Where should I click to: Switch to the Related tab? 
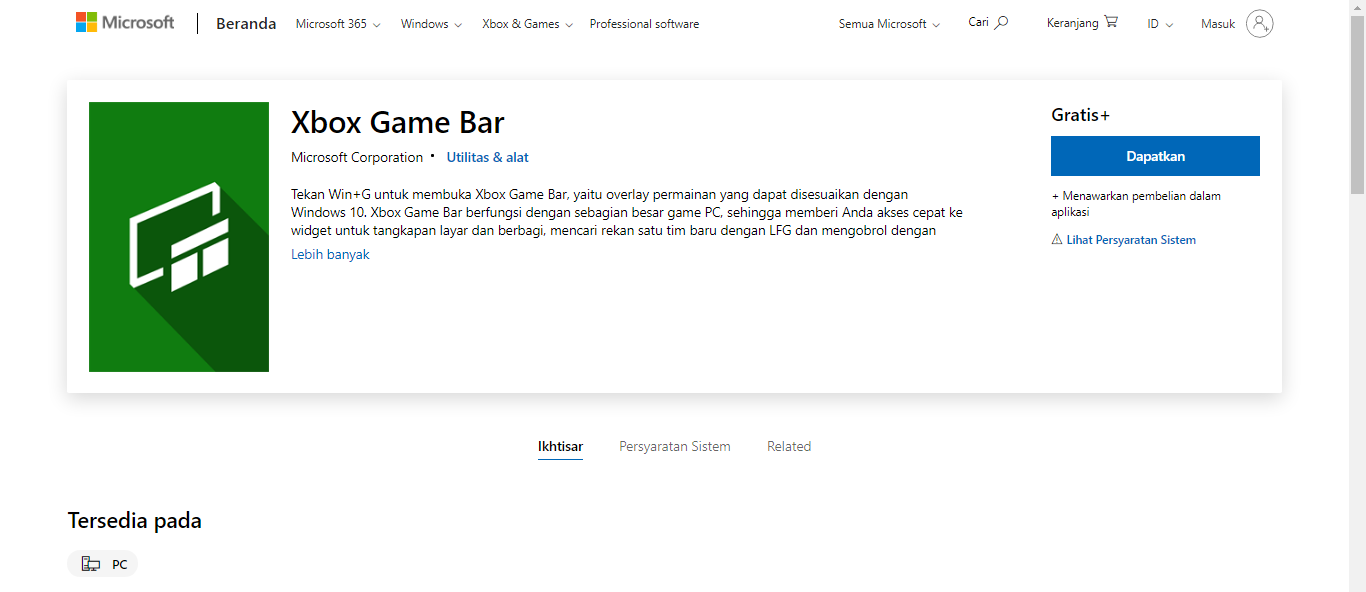coord(789,447)
